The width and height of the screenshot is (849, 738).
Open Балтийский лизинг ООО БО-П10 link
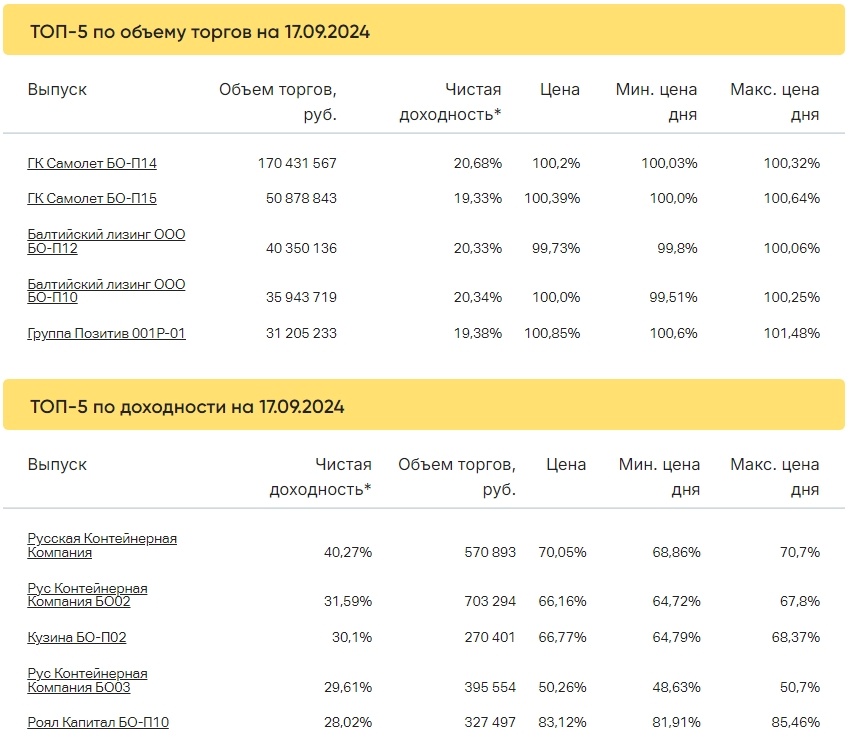[106, 291]
